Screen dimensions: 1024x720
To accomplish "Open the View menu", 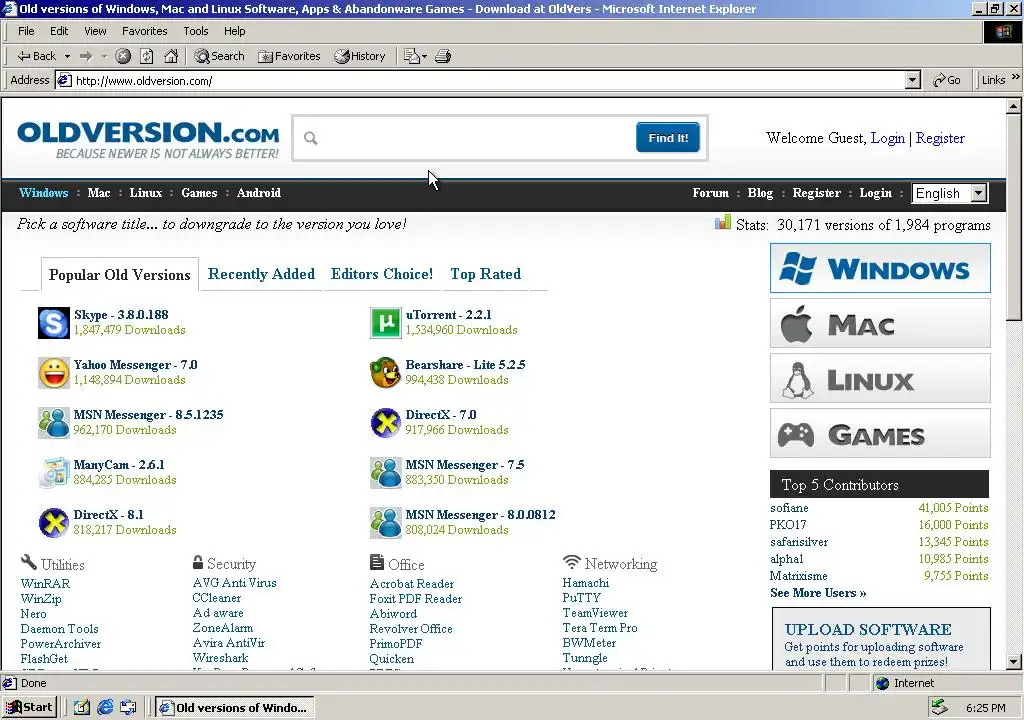I will (x=95, y=31).
